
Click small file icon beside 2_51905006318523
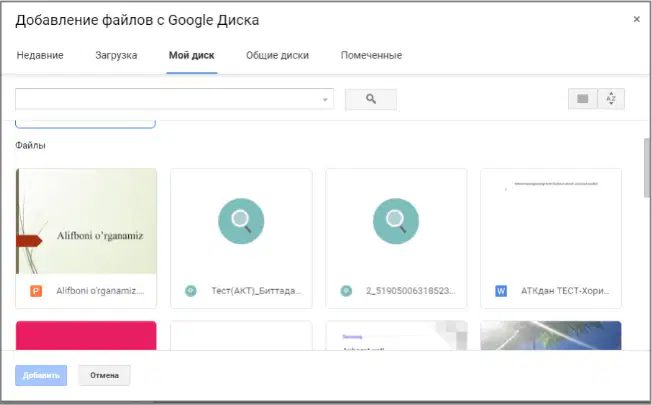coord(346,291)
